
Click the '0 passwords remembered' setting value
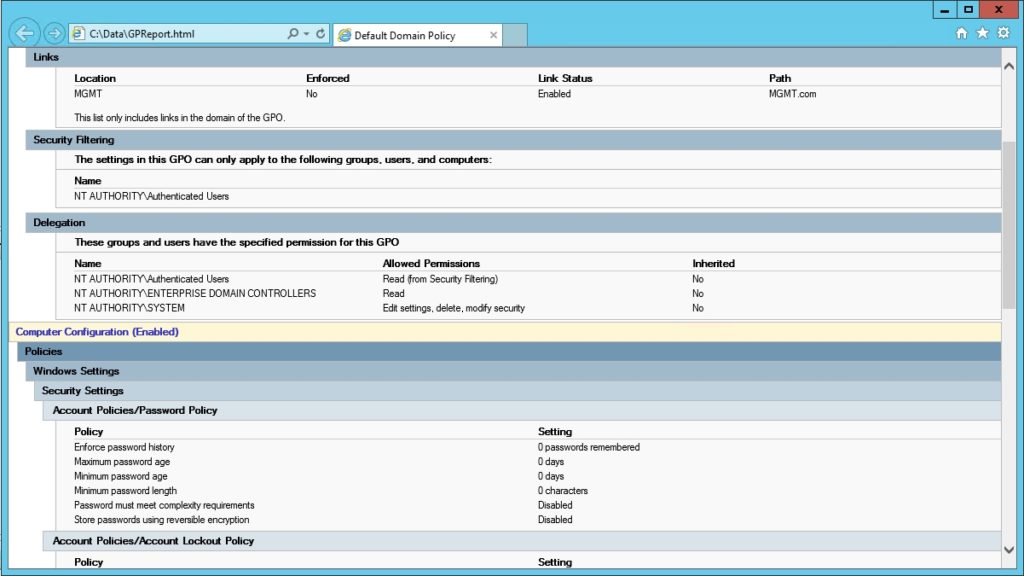pyautogui.click(x=588, y=447)
